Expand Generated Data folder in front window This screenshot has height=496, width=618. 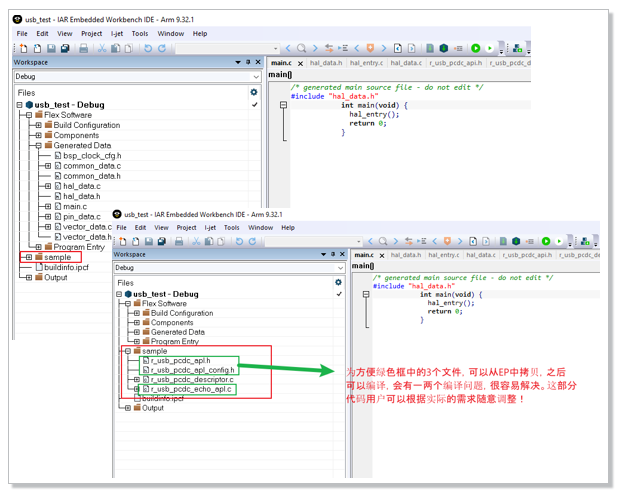point(137,332)
